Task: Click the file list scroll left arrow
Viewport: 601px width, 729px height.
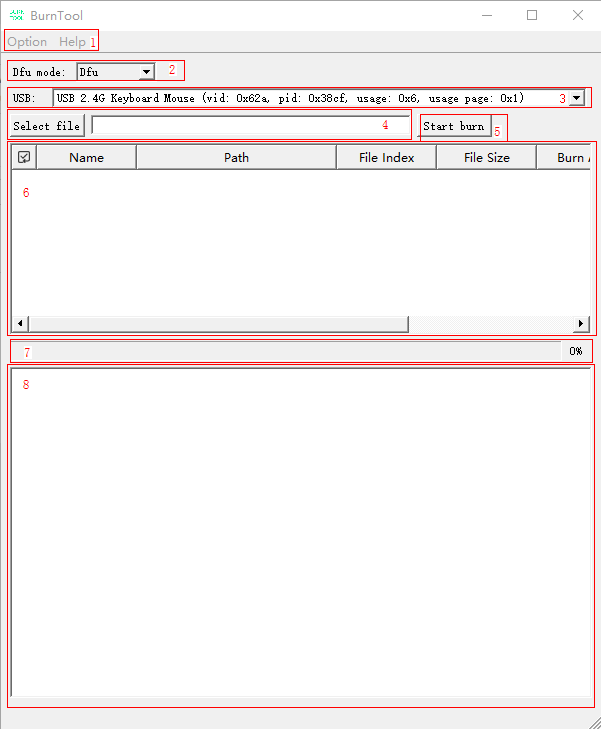Action: [x=21, y=324]
